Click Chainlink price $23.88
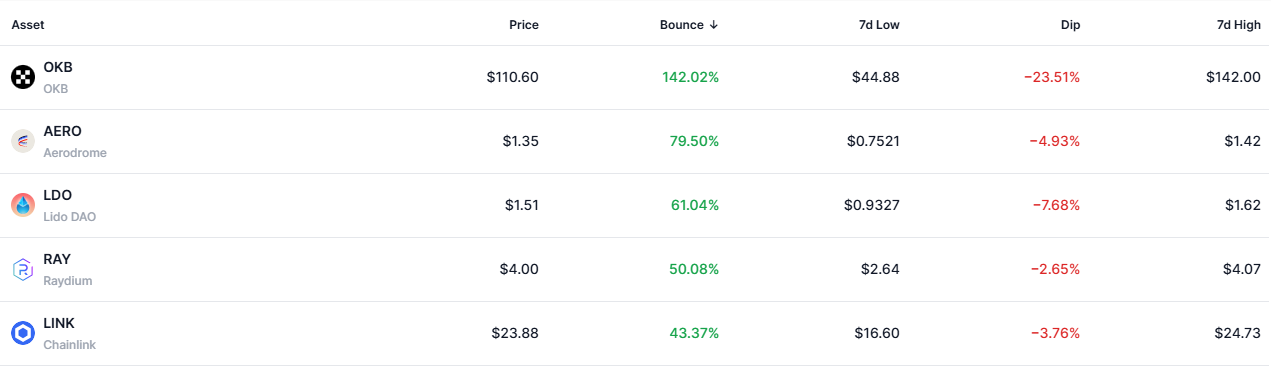Screen dimensions: 1271x366 (515, 333)
